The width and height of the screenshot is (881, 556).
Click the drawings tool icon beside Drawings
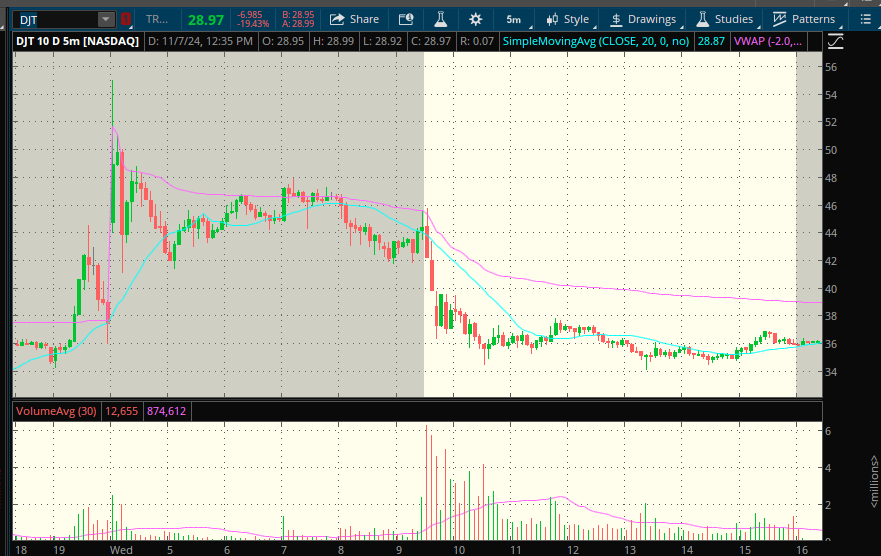(616, 20)
